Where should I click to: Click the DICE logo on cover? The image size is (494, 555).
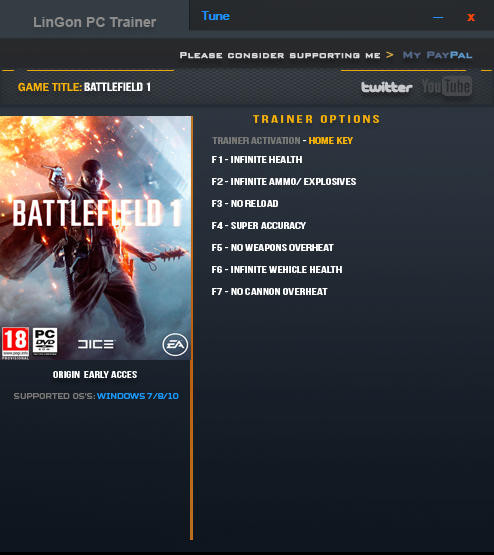click(x=96, y=344)
